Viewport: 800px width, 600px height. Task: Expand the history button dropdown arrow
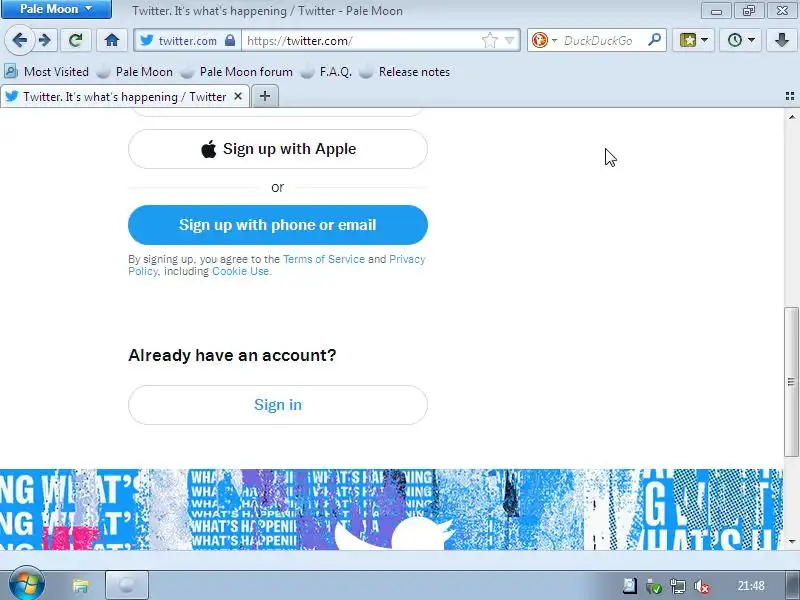(752, 40)
